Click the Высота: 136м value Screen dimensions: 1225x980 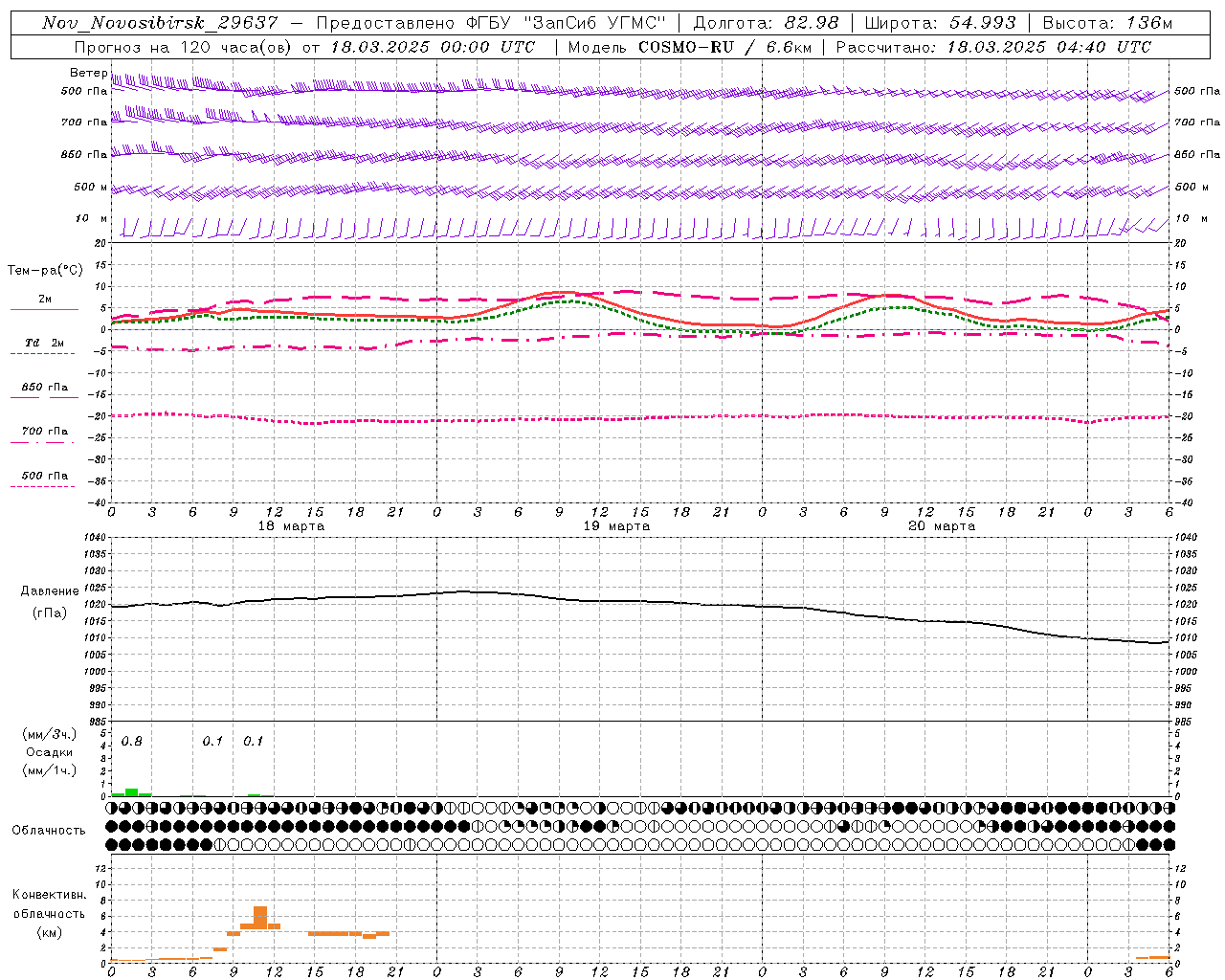(1107, 23)
